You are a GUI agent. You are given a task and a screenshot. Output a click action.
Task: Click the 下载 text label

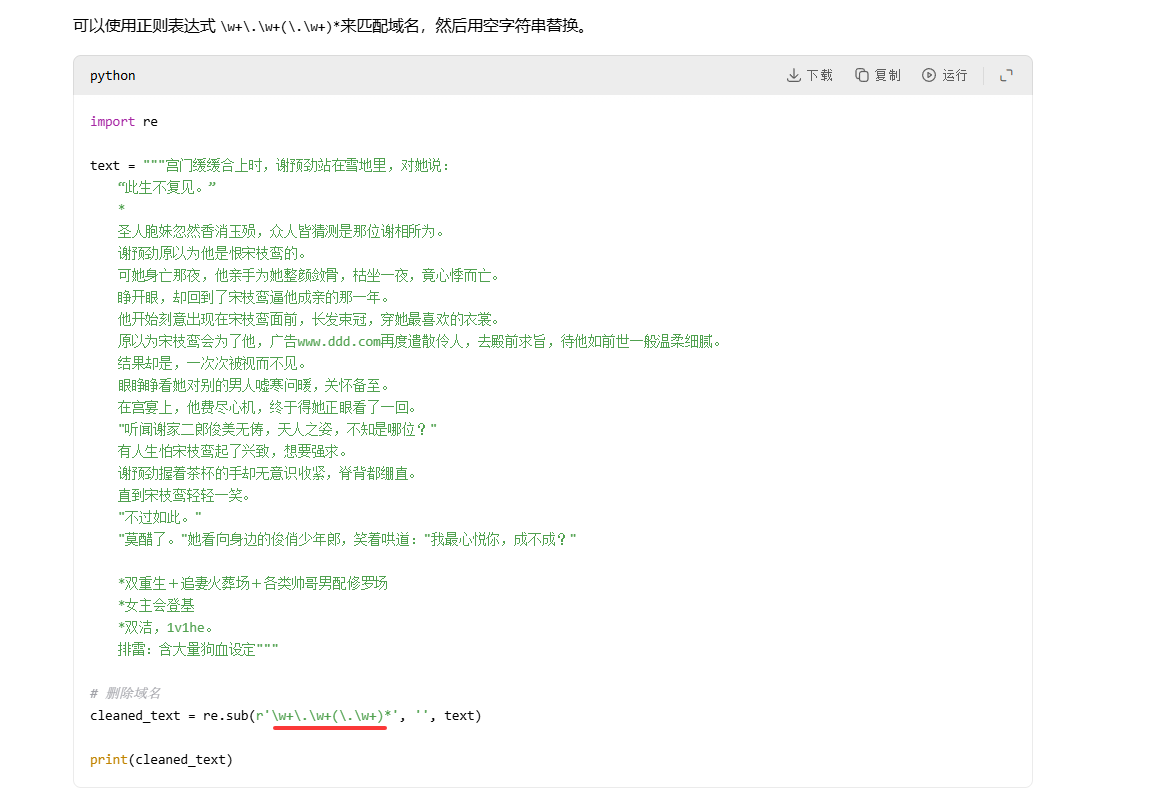pos(820,75)
